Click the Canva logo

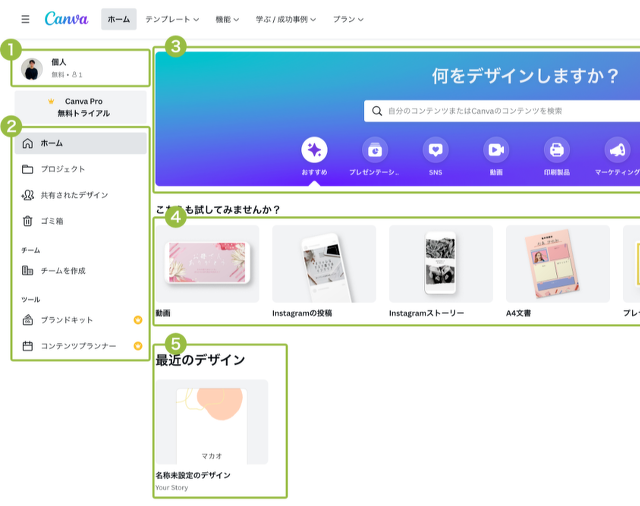pos(67,19)
